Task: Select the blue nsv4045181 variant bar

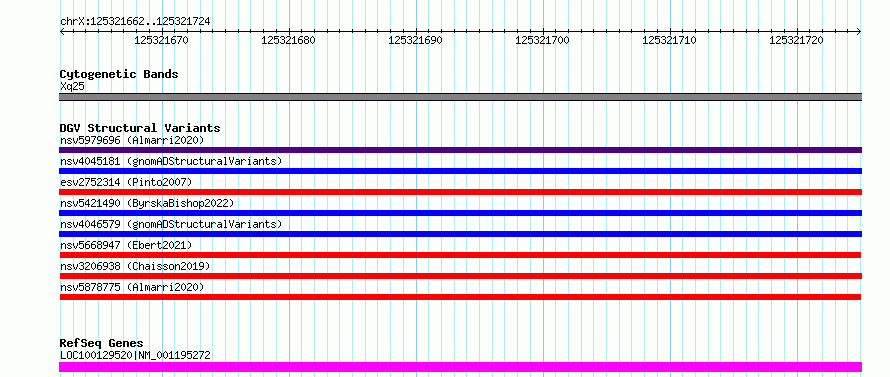Action: pos(460,171)
